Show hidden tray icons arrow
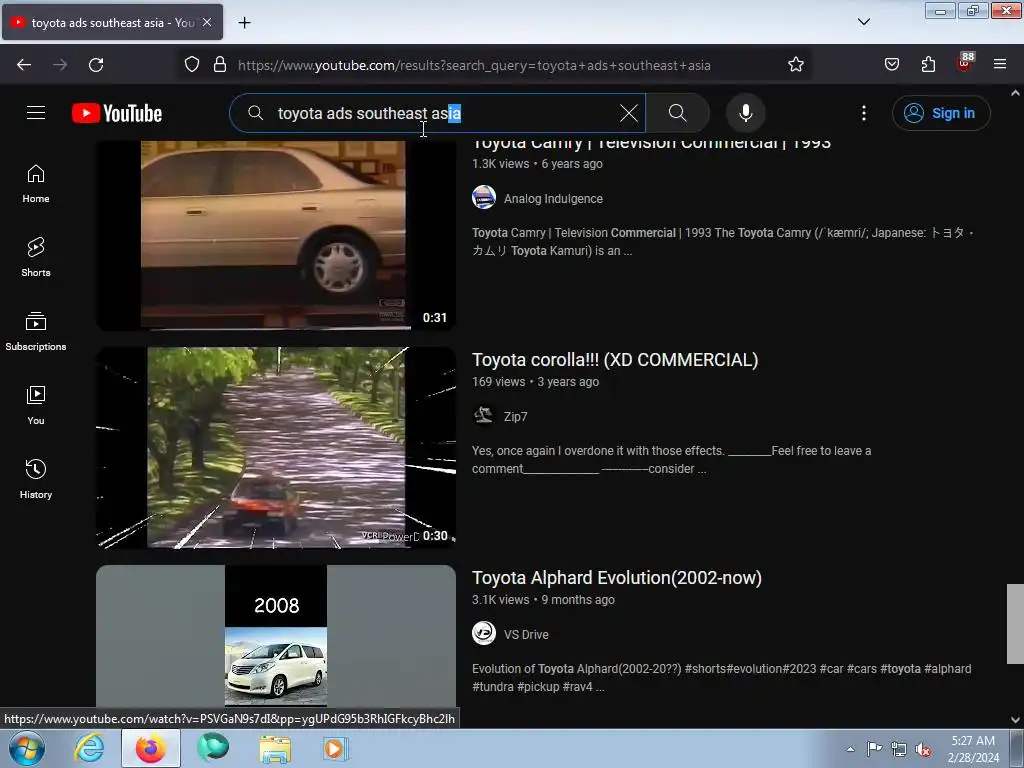 click(x=850, y=750)
